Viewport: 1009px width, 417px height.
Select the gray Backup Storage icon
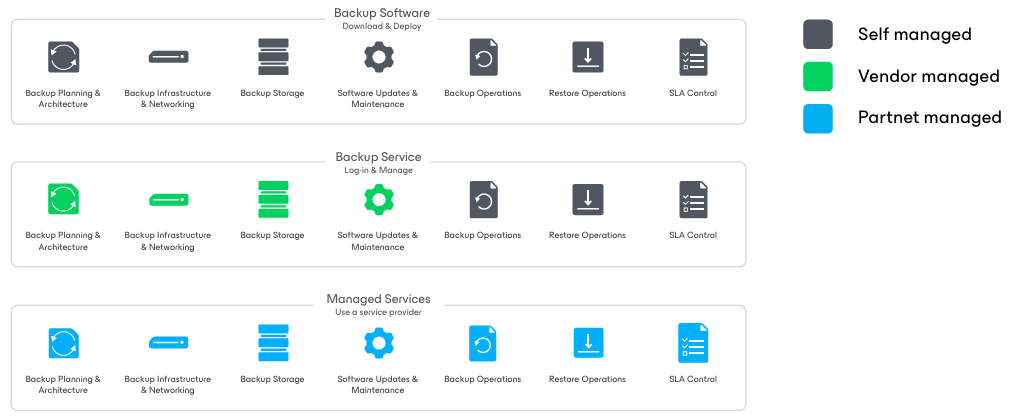pyautogui.click(x=273, y=57)
